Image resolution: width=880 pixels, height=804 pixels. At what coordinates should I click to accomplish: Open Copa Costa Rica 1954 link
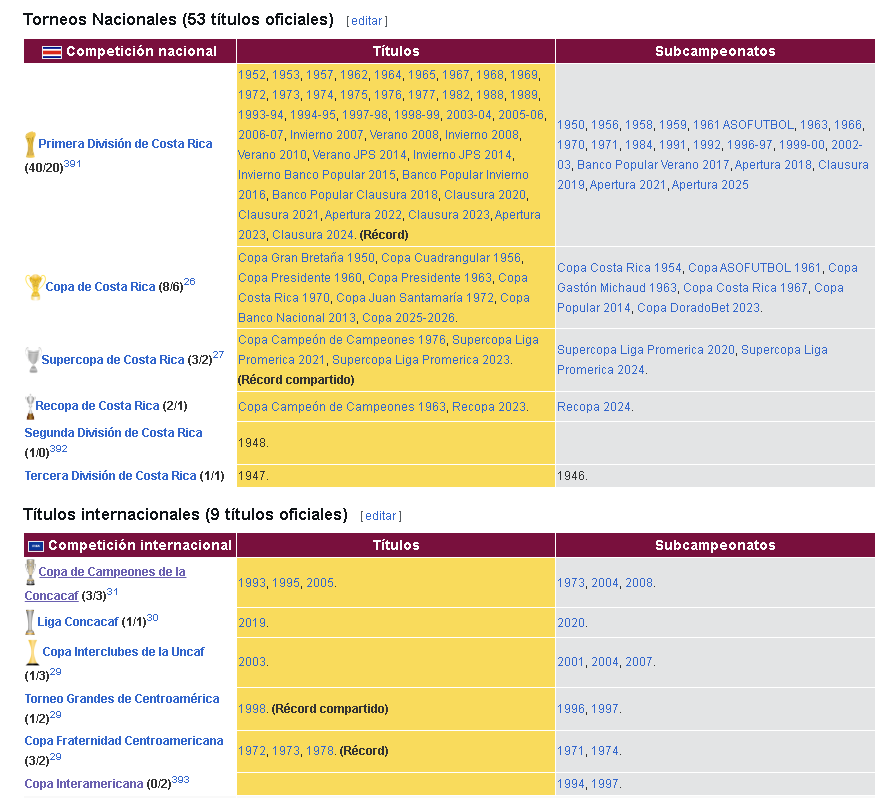pyautogui.click(x=619, y=268)
